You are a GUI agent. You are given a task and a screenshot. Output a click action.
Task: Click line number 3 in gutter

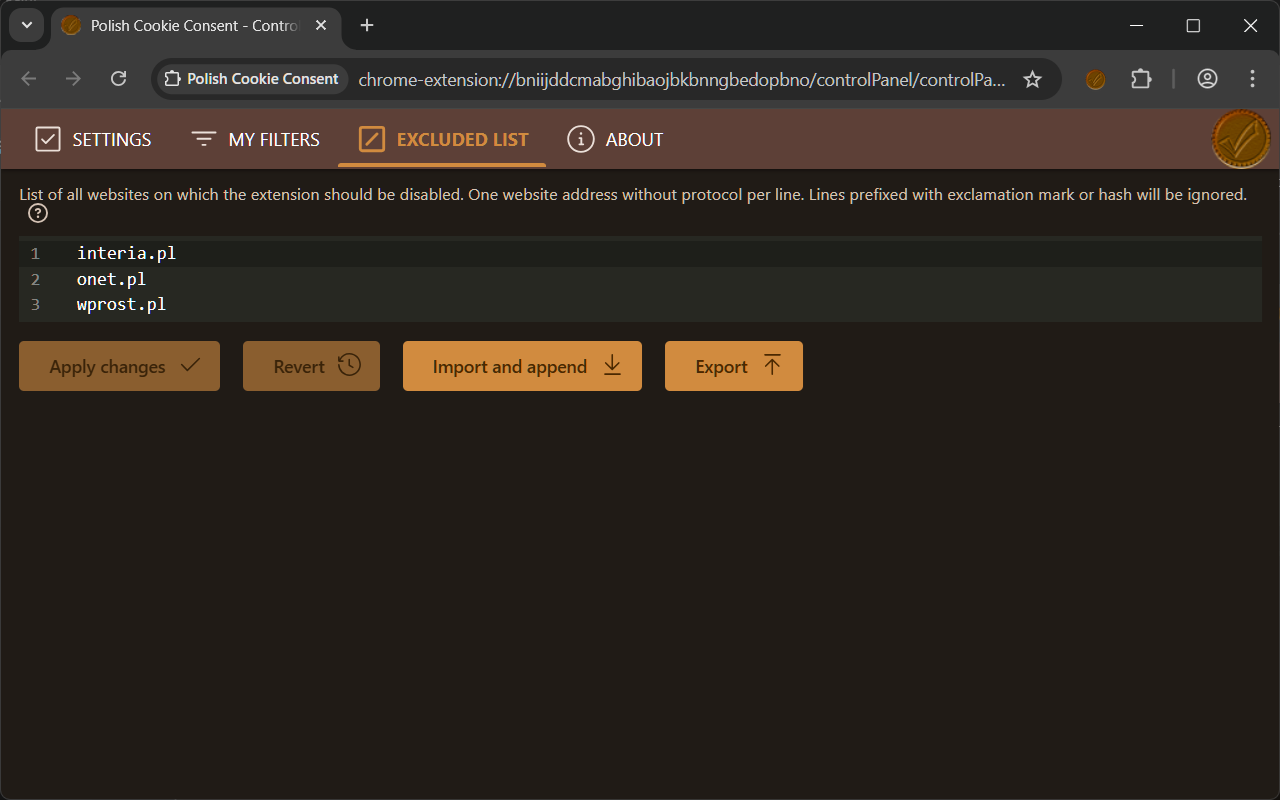coord(35,304)
